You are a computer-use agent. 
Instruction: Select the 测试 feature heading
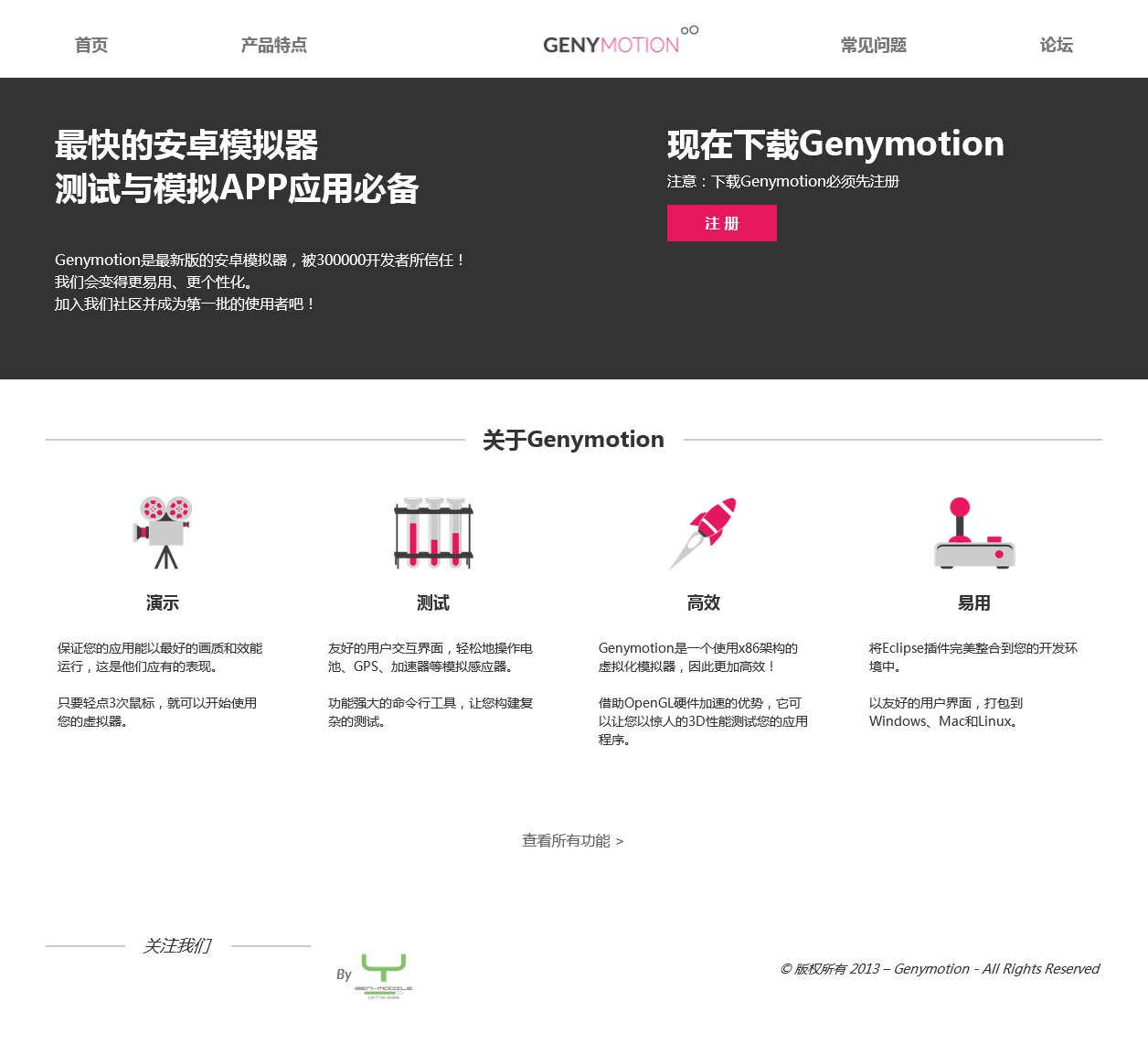coord(433,602)
